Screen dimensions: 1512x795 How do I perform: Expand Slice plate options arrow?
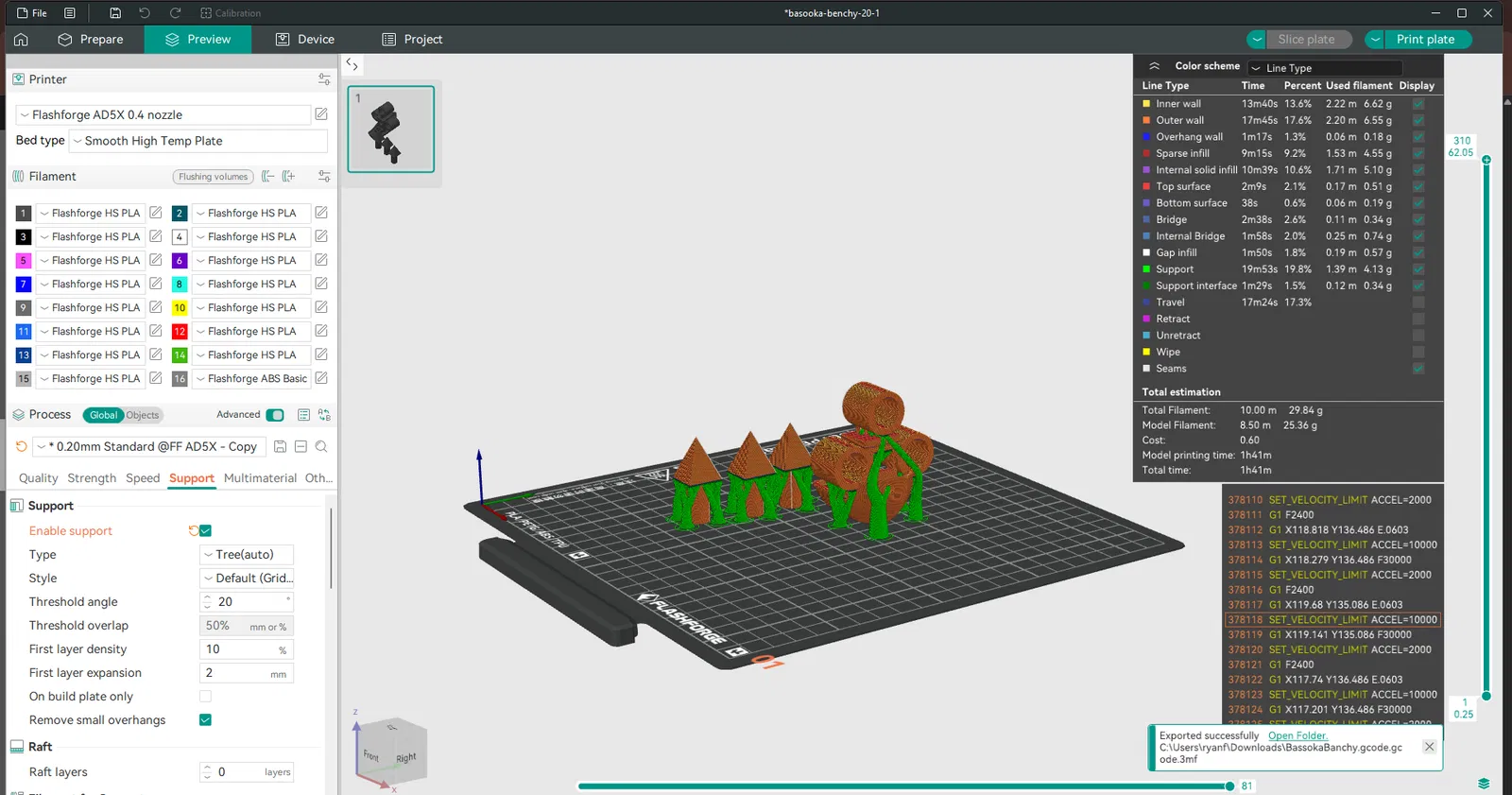click(1256, 40)
